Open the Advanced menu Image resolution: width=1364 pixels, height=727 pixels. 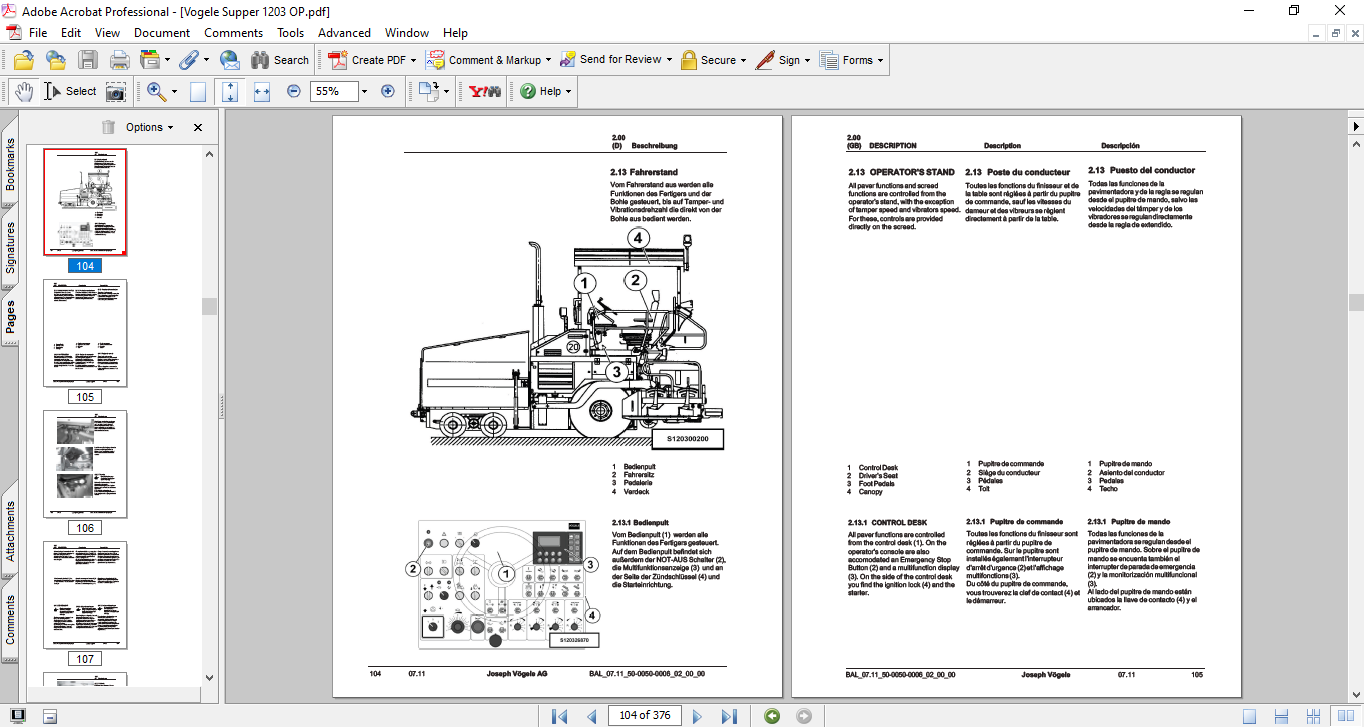click(344, 33)
